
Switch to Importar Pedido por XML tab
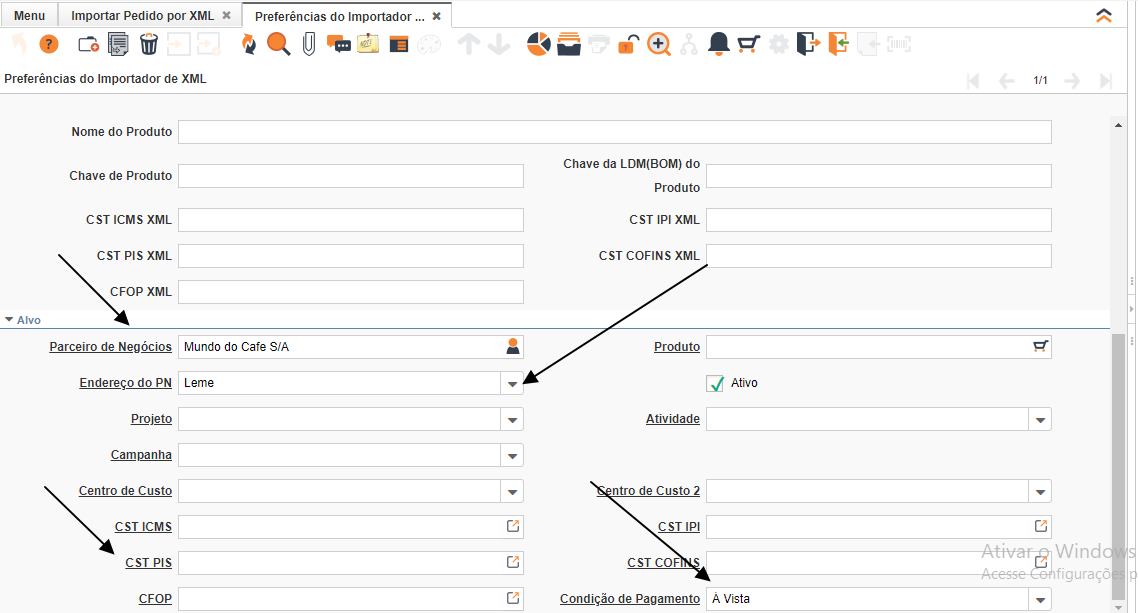[x=143, y=16]
